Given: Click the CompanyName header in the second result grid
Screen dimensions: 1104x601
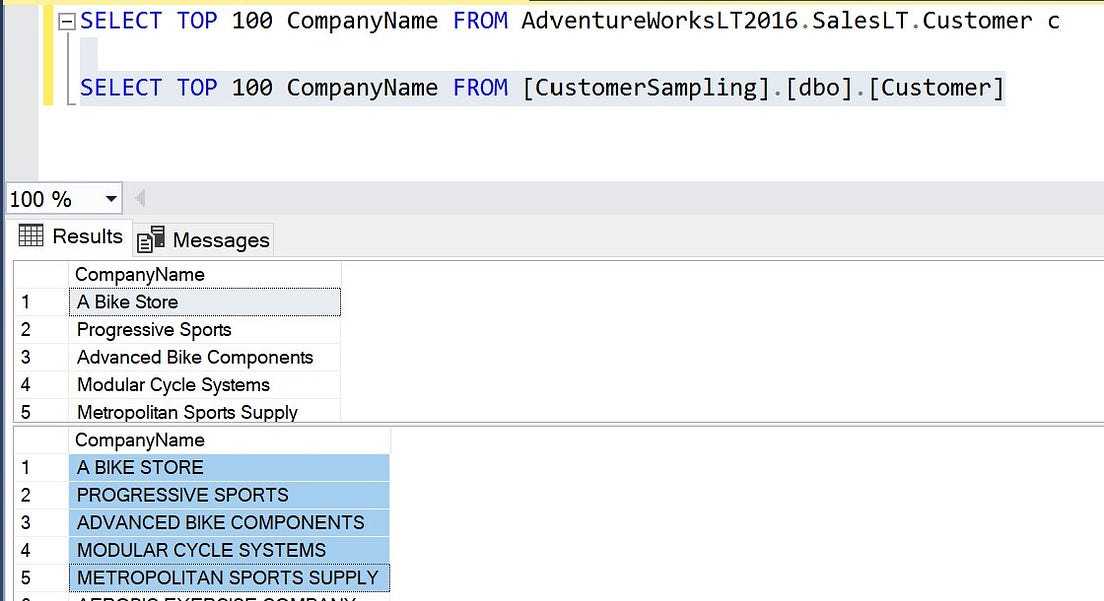Looking at the screenshot, I should point(140,440).
